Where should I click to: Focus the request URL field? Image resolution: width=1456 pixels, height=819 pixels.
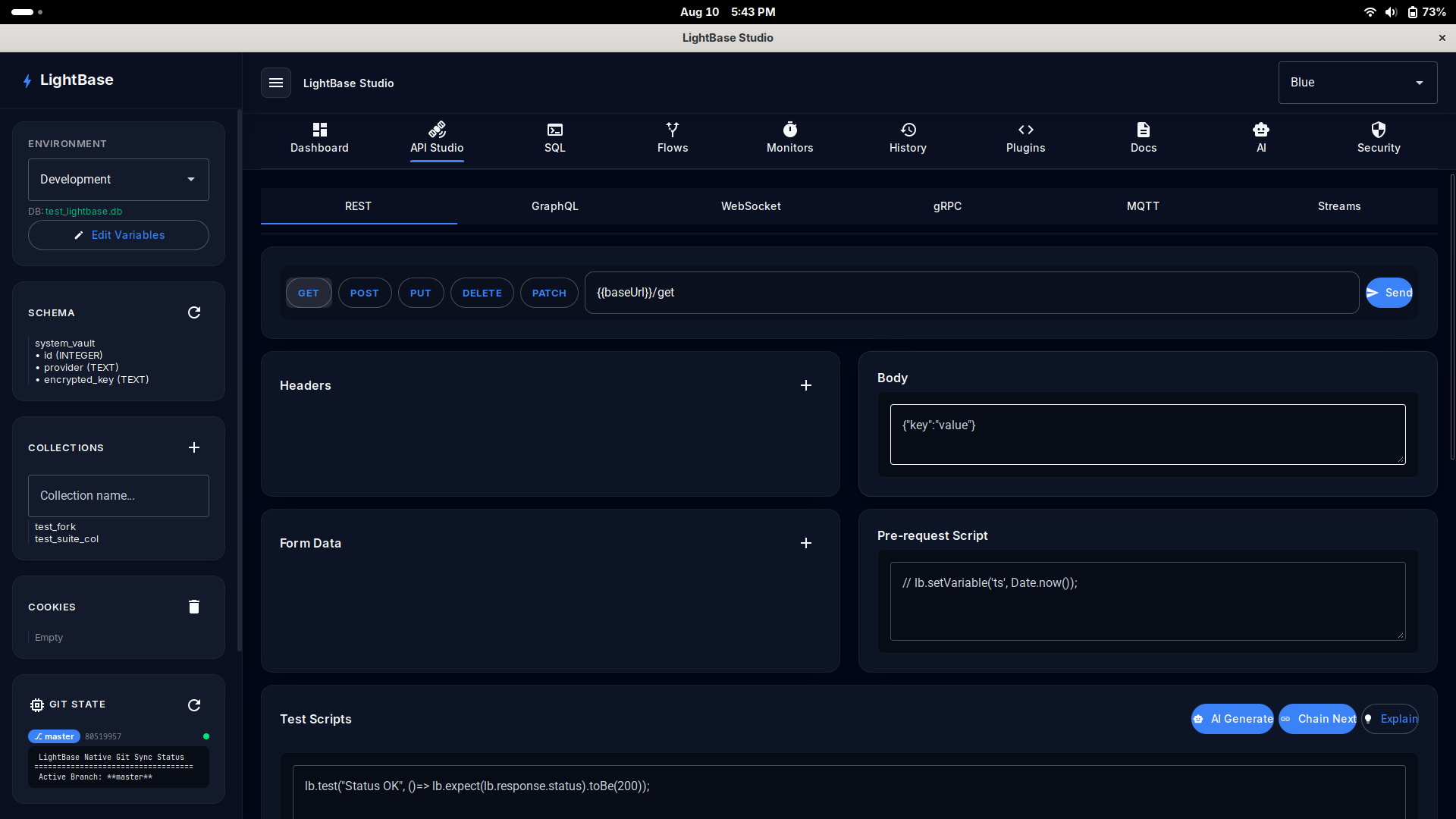tap(971, 293)
